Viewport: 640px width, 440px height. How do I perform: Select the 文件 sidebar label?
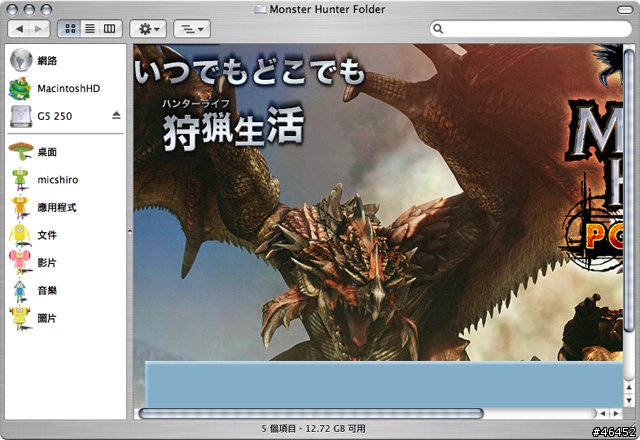[47, 235]
